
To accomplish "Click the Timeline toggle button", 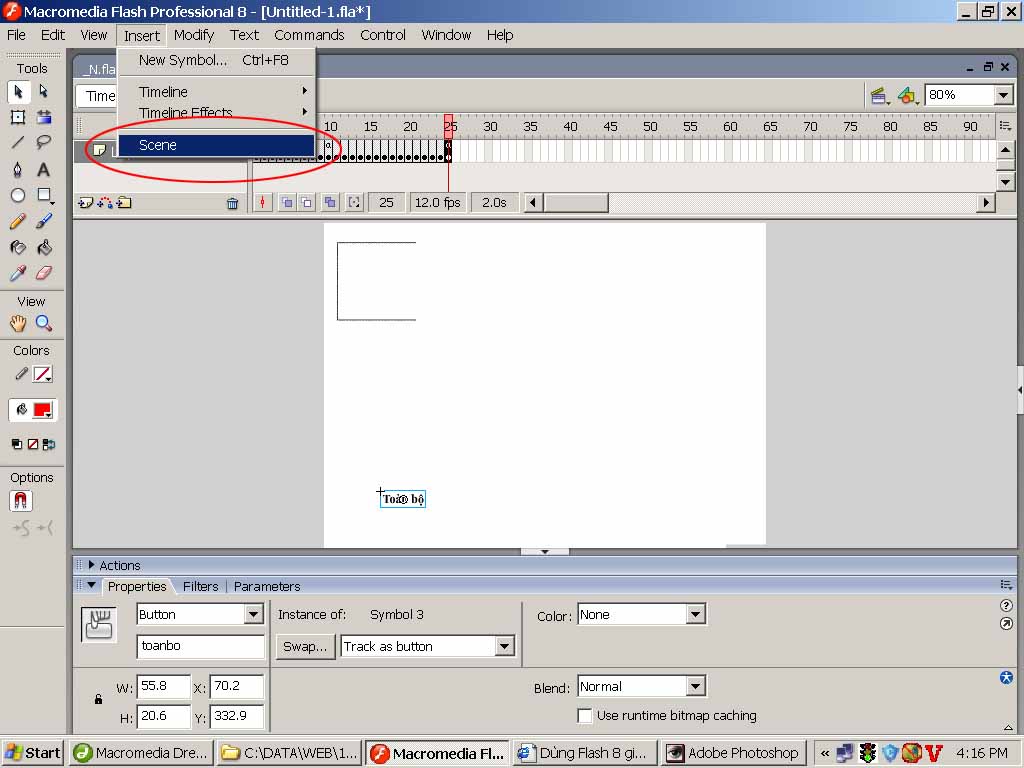I will click(96, 96).
